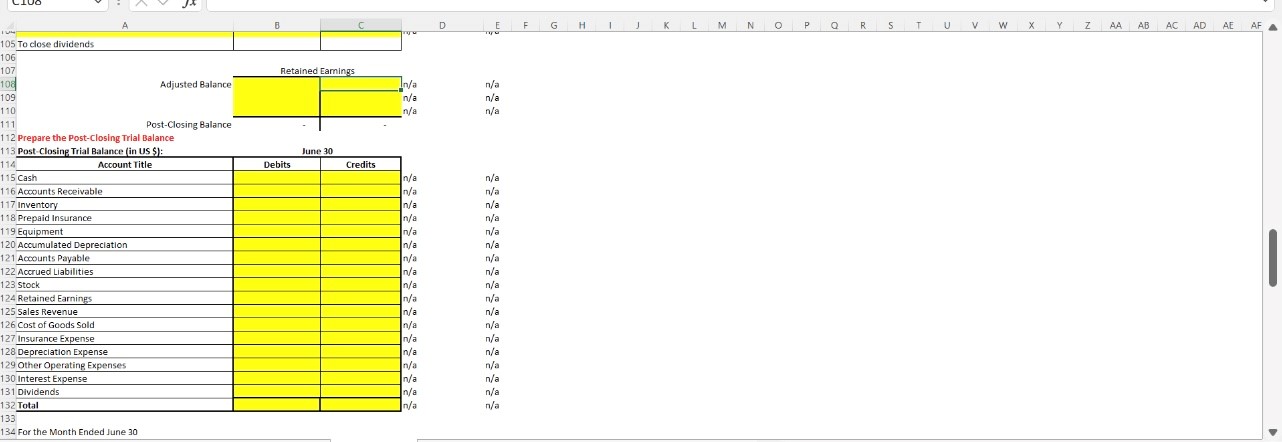Select the 'Interest Expense' account cell
1282x442 pixels.
[x=125, y=379]
